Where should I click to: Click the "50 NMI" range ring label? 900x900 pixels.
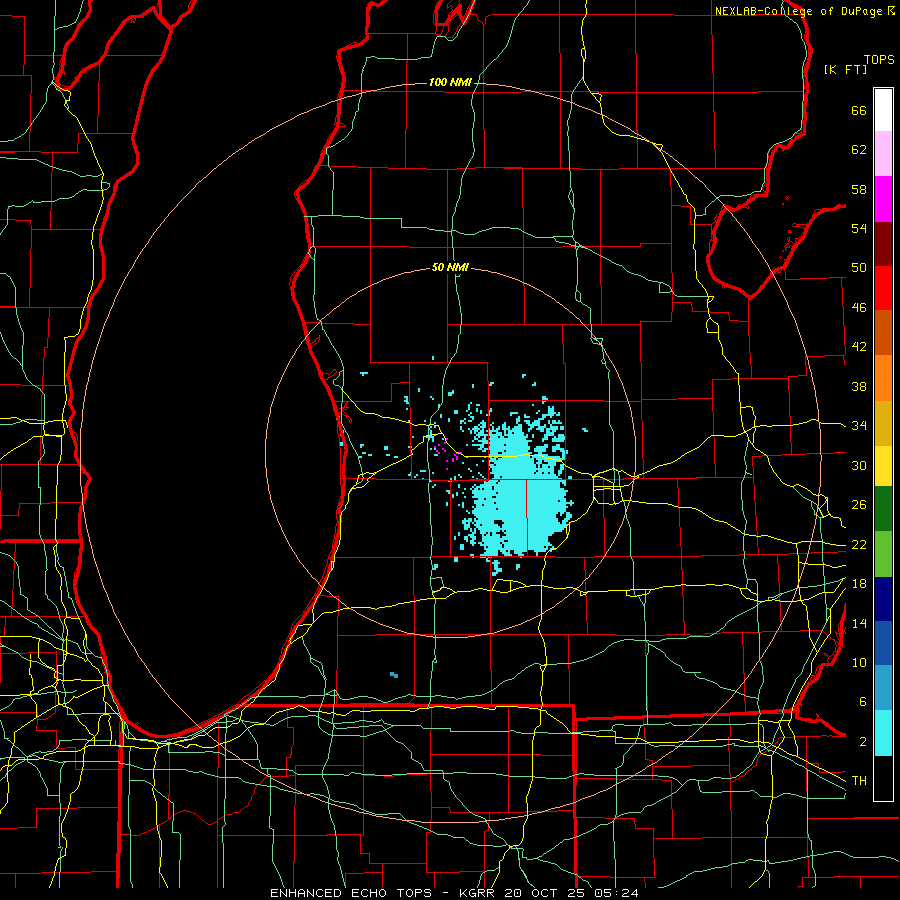450,267
